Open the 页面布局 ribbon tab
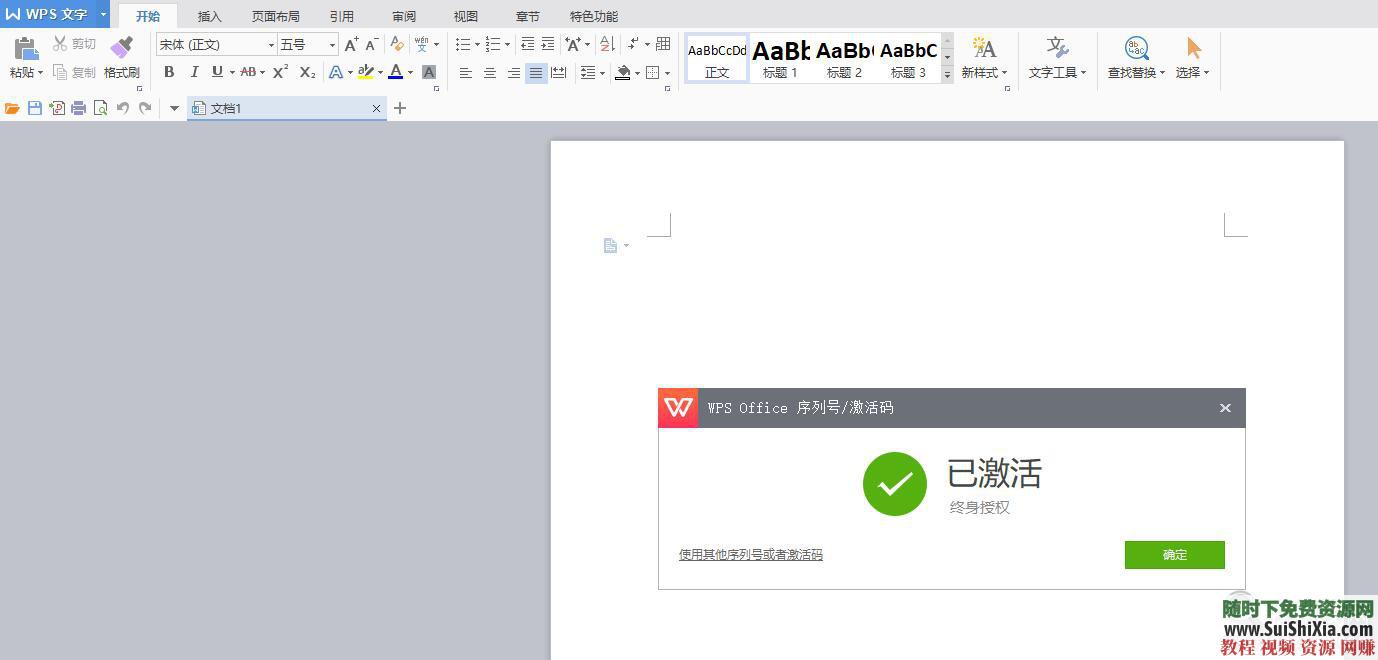The width and height of the screenshot is (1378, 660). click(276, 15)
